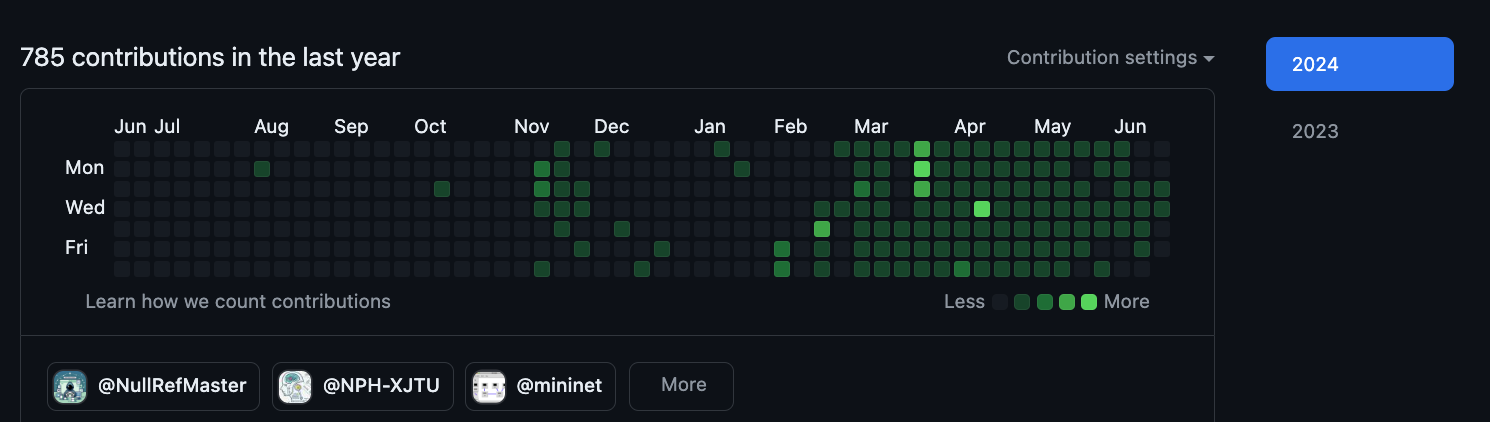Click the brightest legend swatch next to More
This screenshot has width=1490, height=422.
coord(1089,302)
